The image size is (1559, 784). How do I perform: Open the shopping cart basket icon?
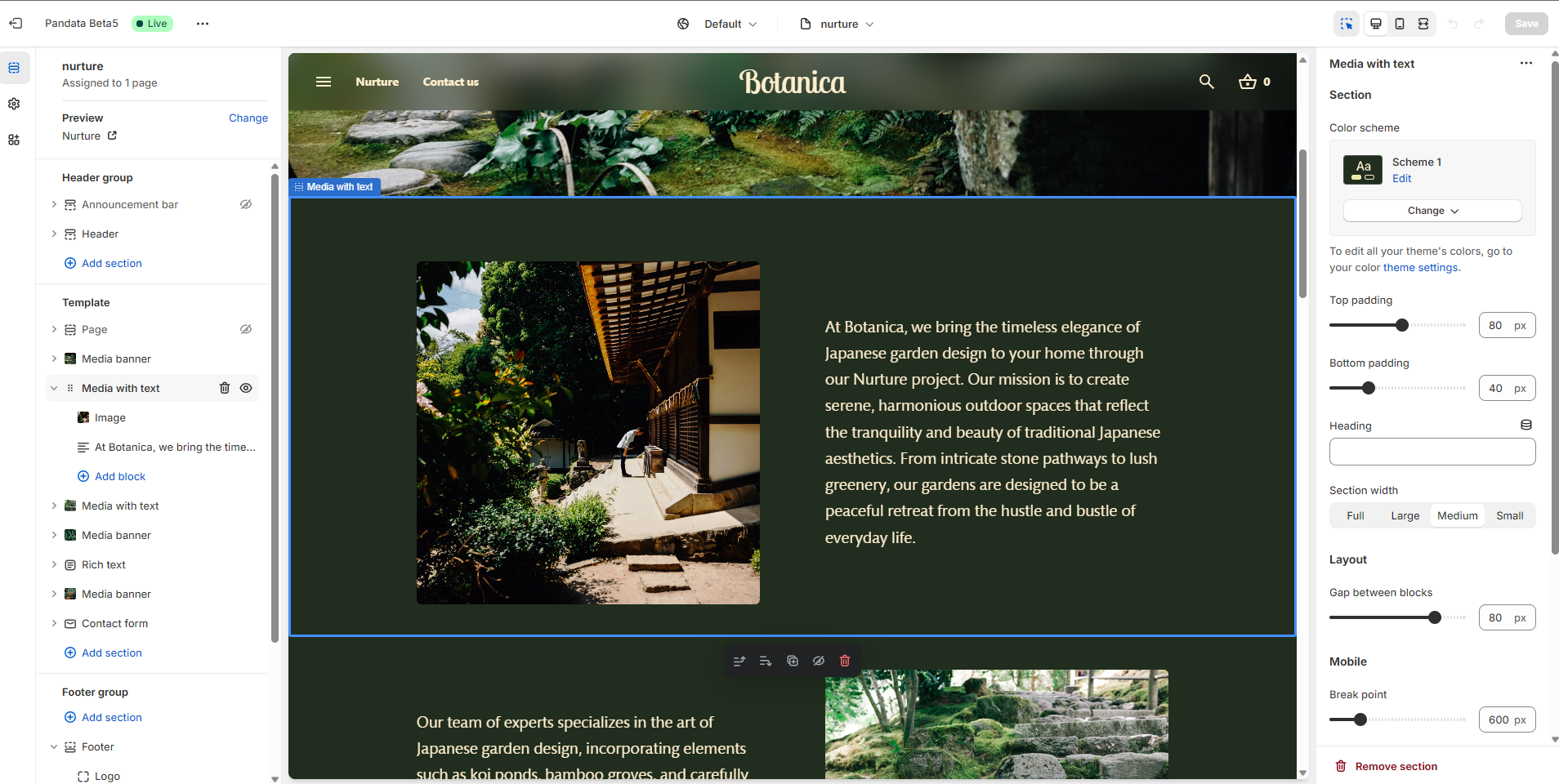coord(1247,82)
